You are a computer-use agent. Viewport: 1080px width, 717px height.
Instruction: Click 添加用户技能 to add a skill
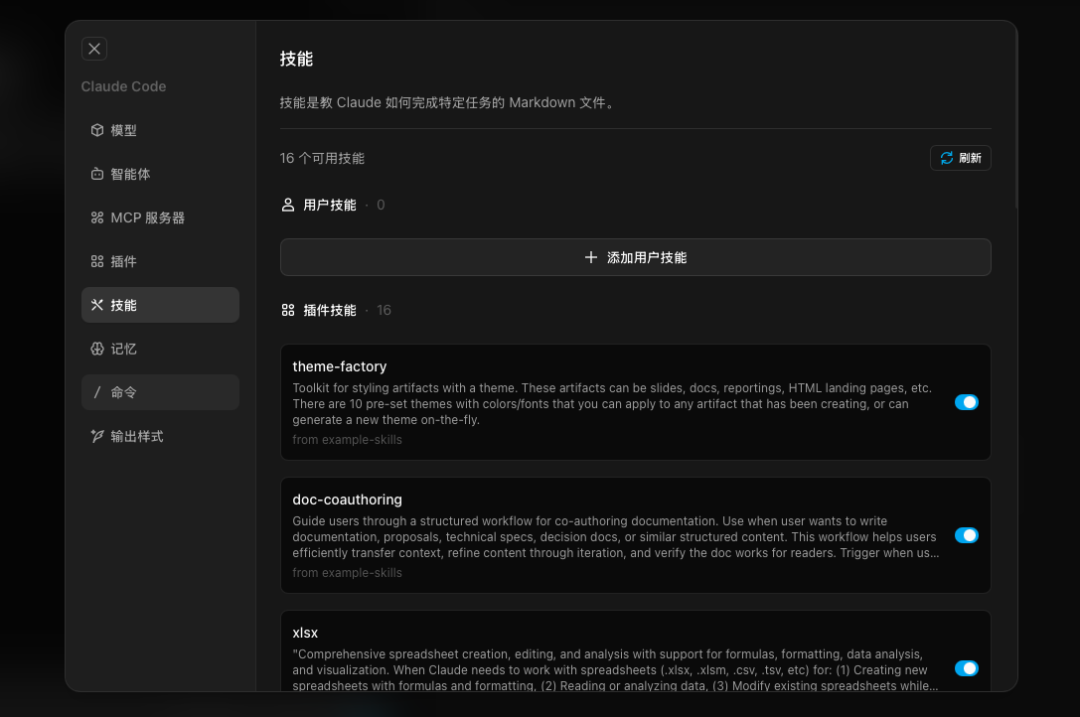635,257
